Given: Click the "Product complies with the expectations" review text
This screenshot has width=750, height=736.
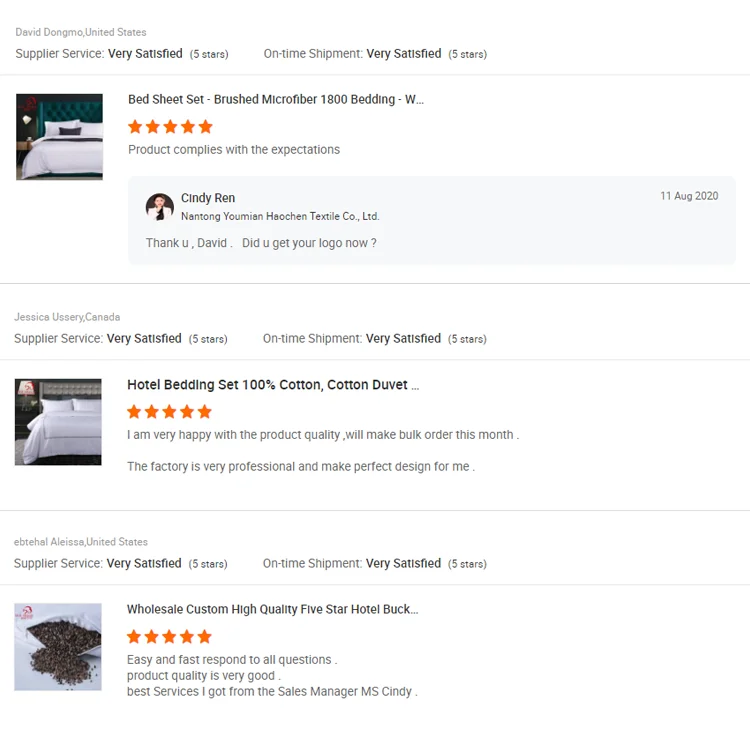Looking at the screenshot, I should [234, 150].
